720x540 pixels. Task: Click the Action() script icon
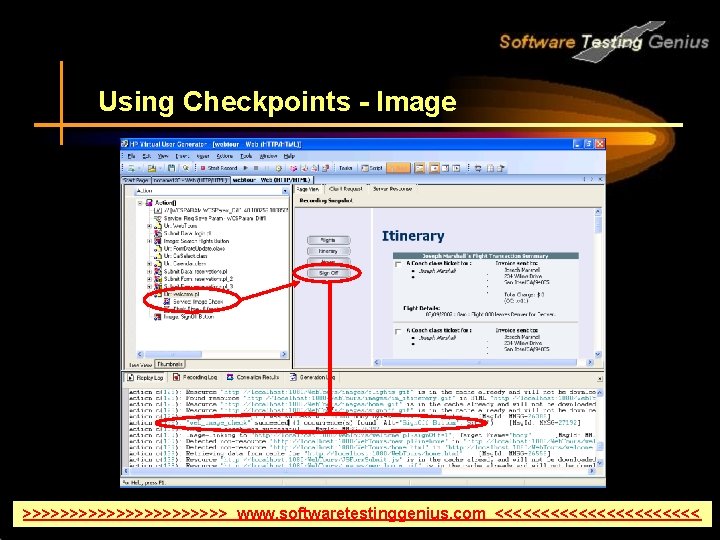pos(149,203)
